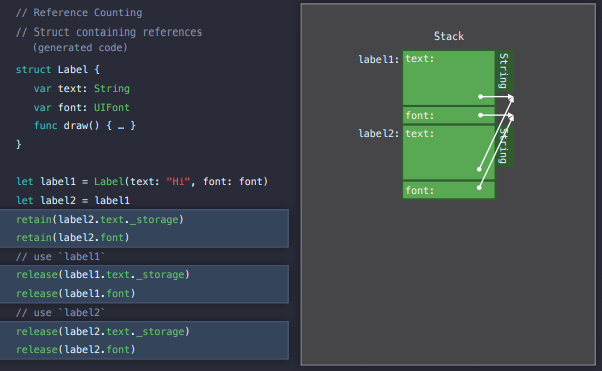This screenshot has width=602, height=371.
Task: Click the "label1:" label beside the stack
Action: (x=379, y=60)
